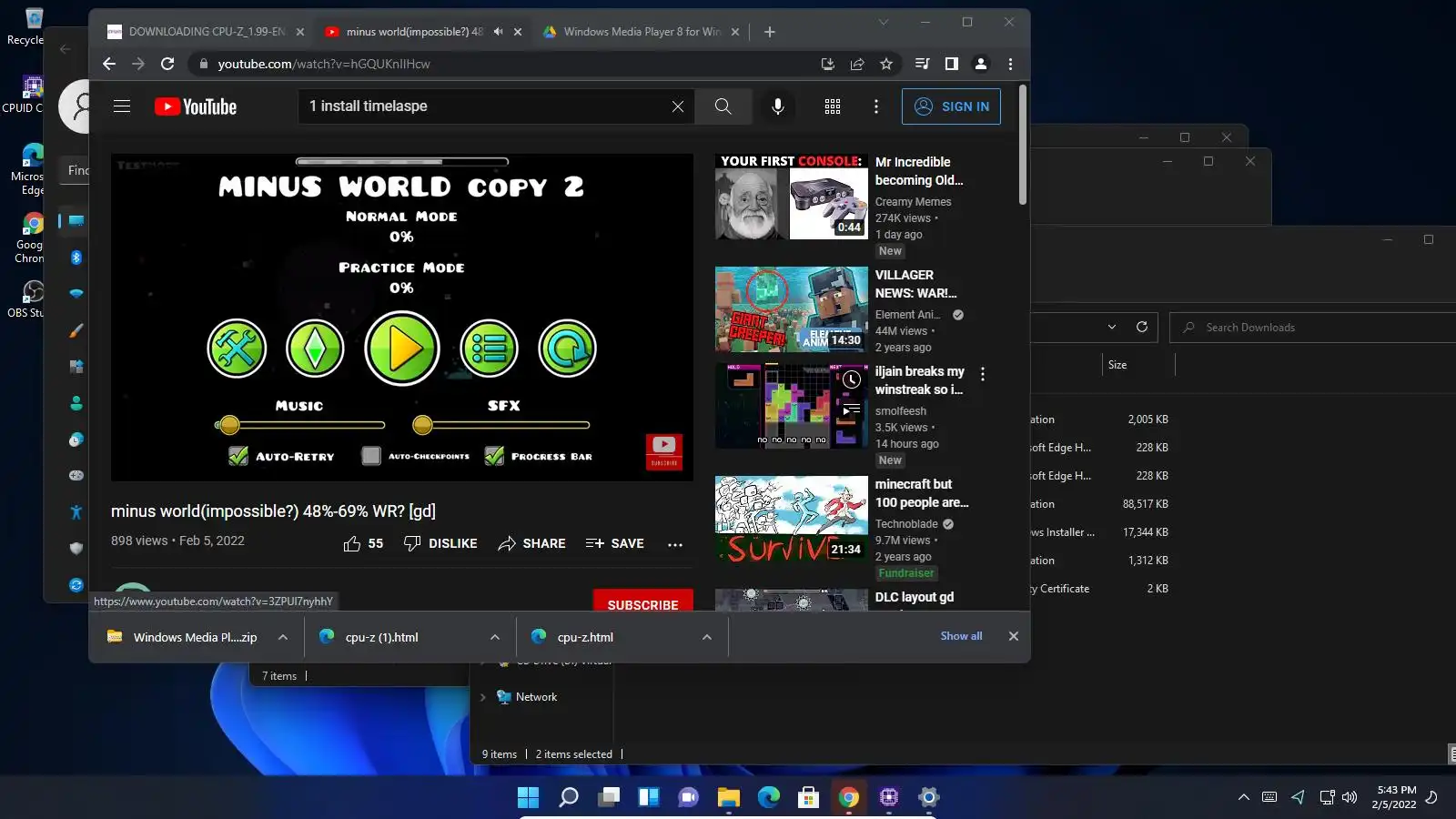Image resolution: width=1456 pixels, height=819 pixels.
Task: Reload the YouTube page
Action: (167, 64)
